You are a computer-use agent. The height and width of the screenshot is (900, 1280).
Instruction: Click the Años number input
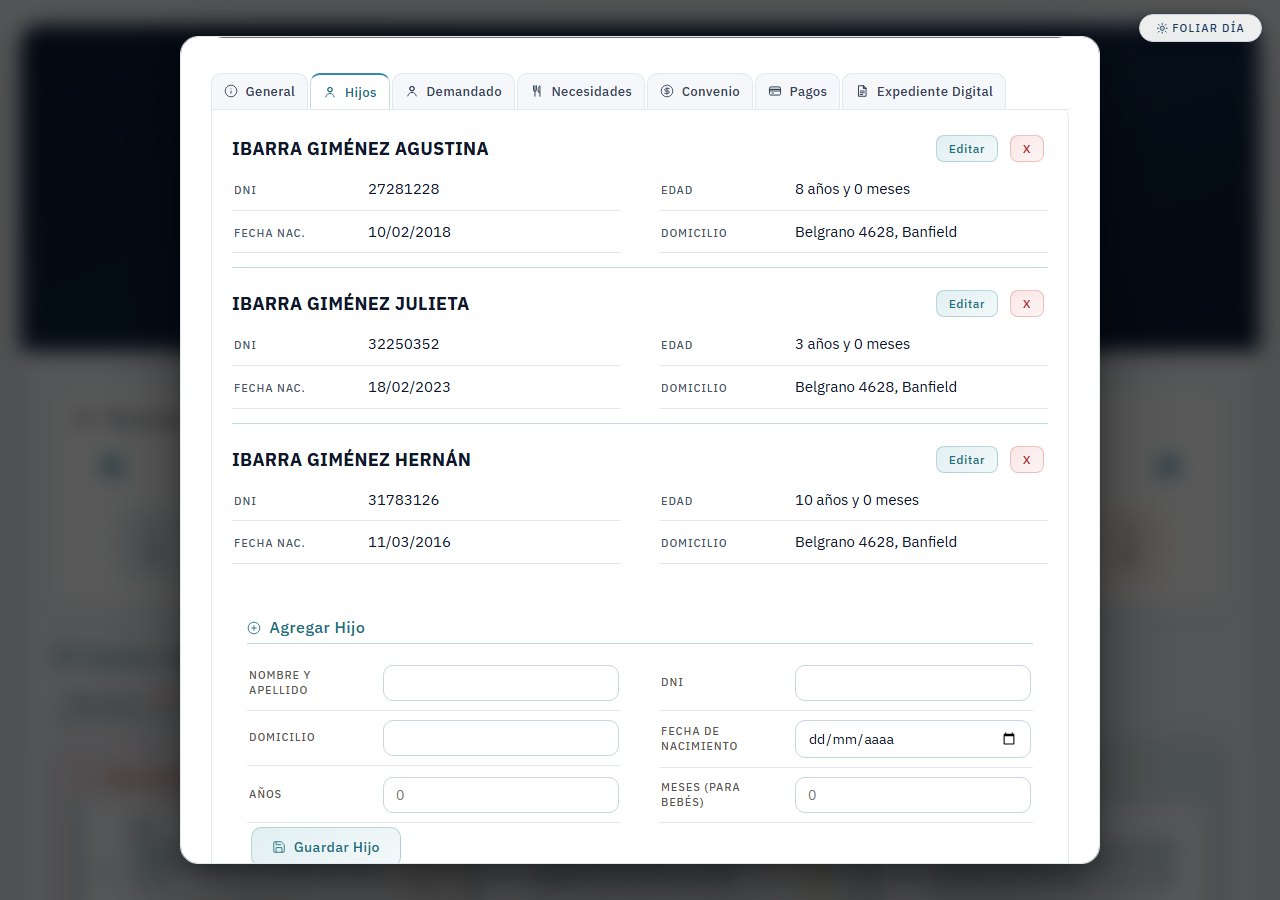coord(501,795)
